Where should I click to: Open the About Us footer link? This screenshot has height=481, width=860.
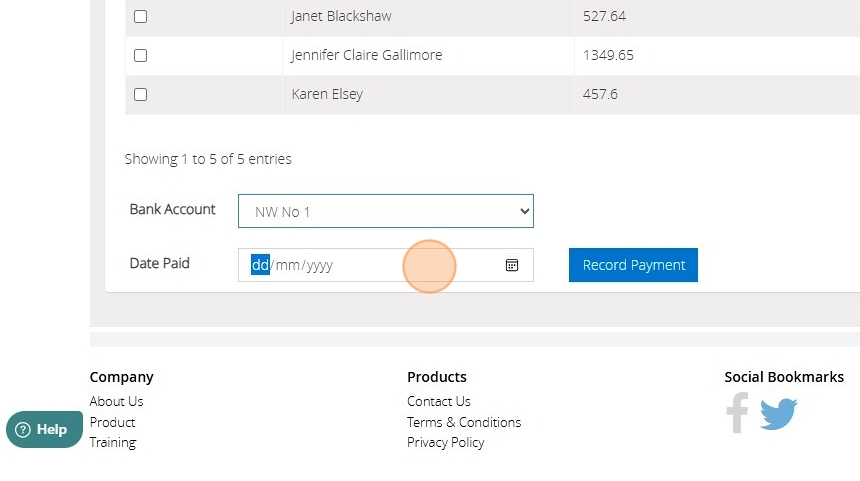(x=116, y=401)
